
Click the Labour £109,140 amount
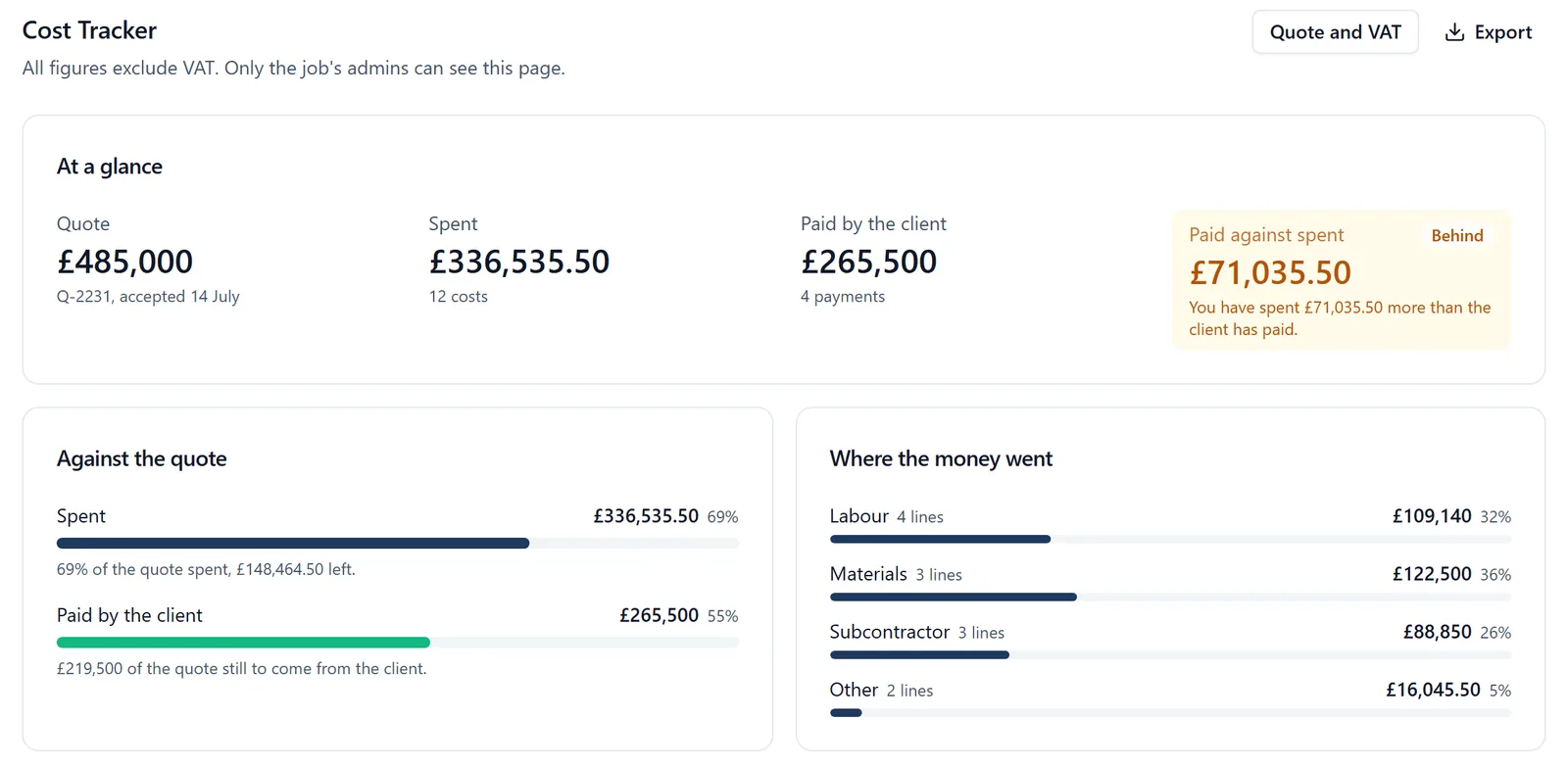coord(1432,516)
